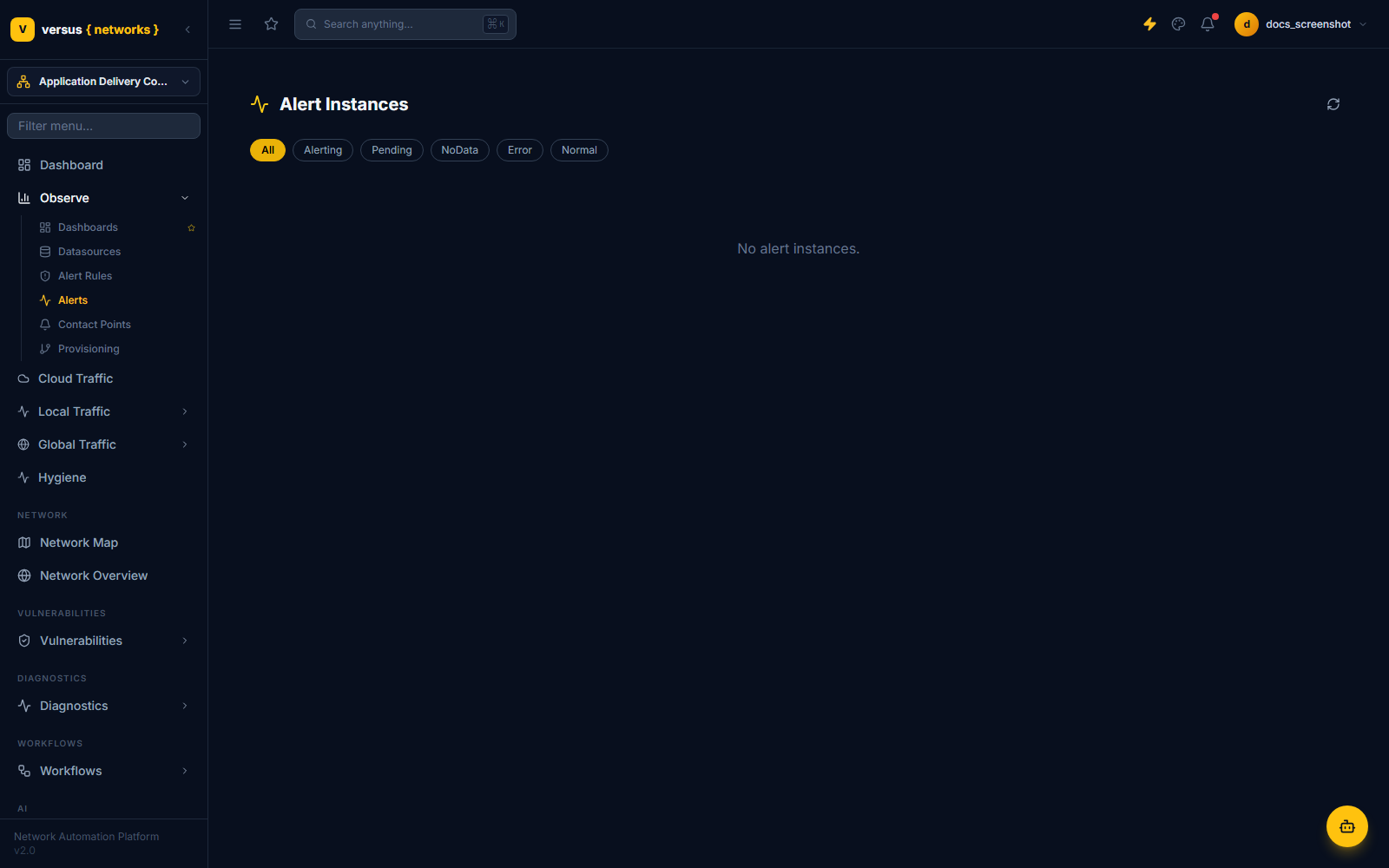Collapse the sidebar with the left chevron
This screenshot has height=868, width=1389.
point(188,30)
